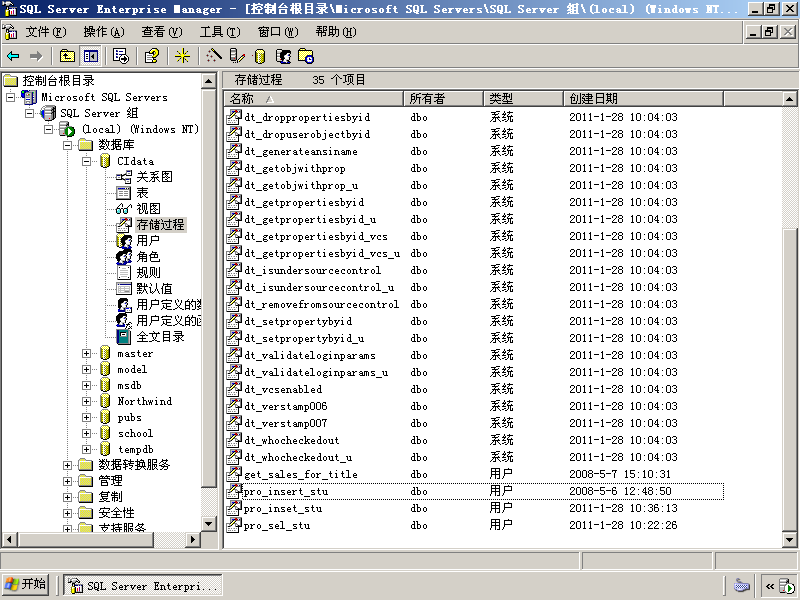This screenshot has height=600, width=800.
Task: Open the 窗口(W) menu
Action: [x=278, y=32]
